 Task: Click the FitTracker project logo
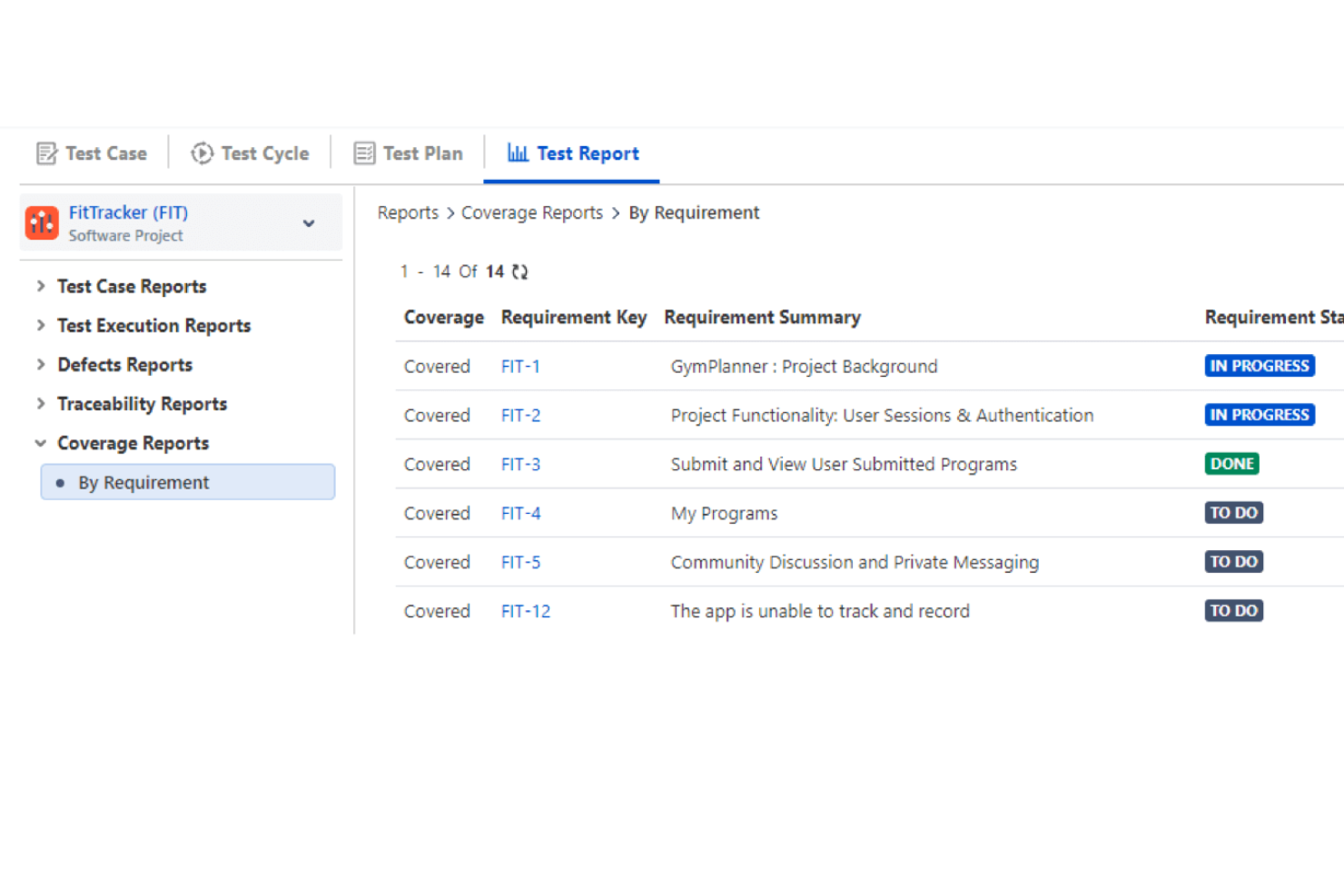click(42, 222)
